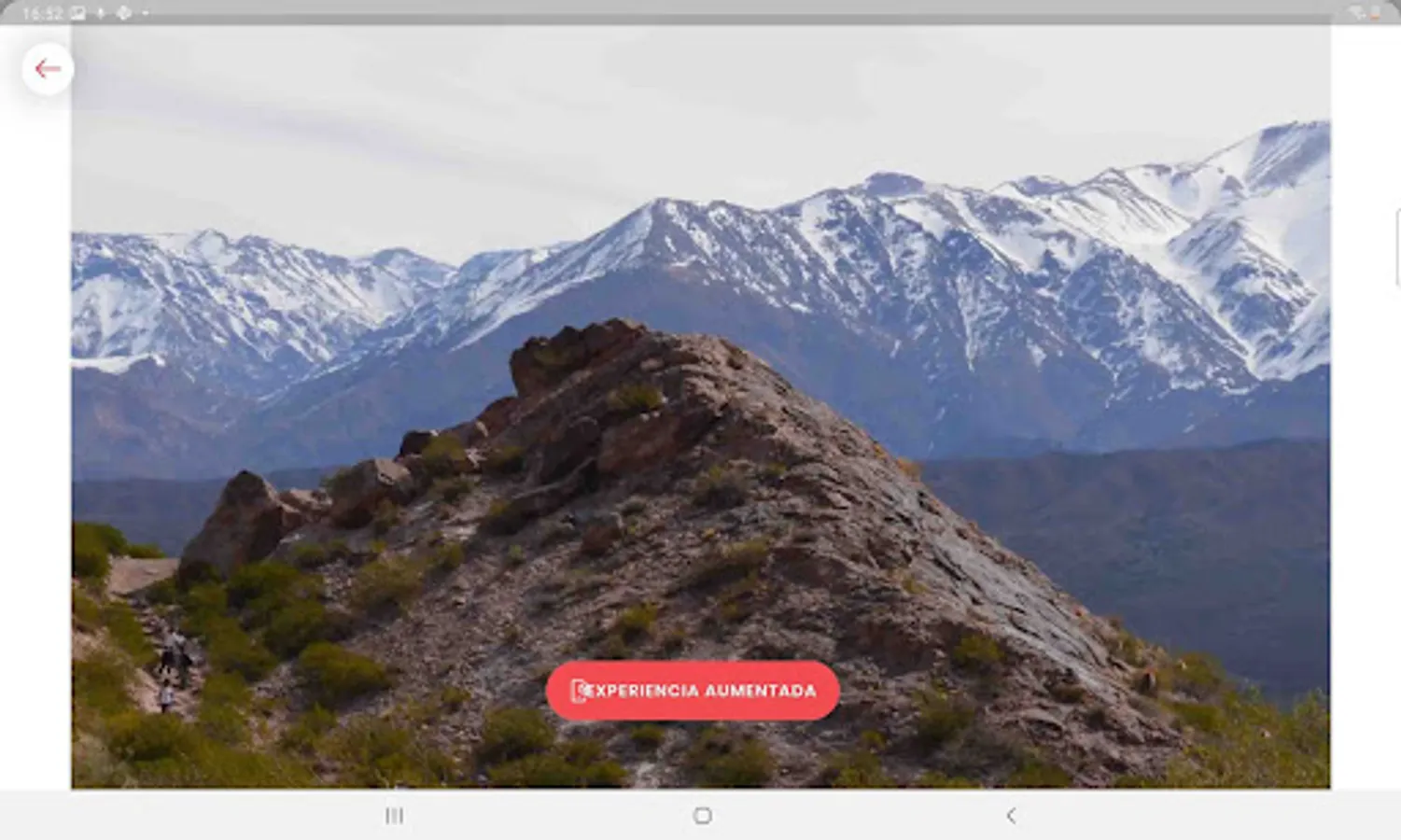The width and height of the screenshot is (1401, 840).
Task: Check the status bar clock
Action: tap(41, 13)
